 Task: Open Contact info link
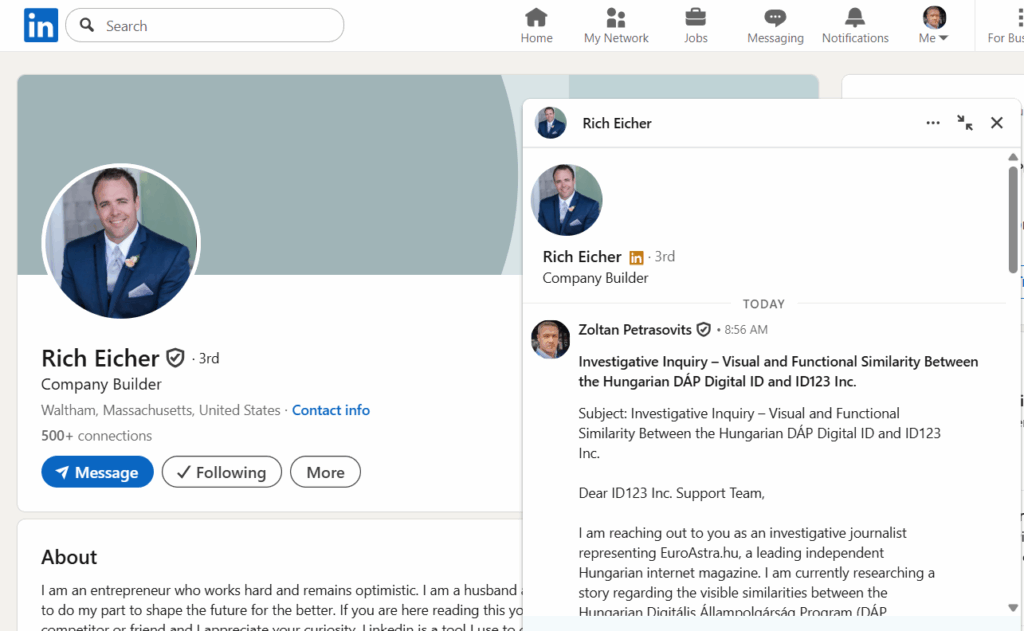(x=331, y=410)
